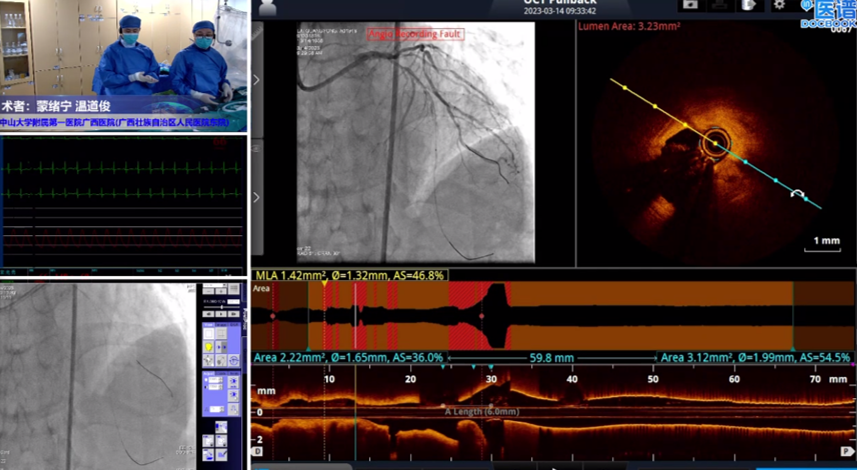Click the Area 3.12mm² proximal reference label
Image resolution: width=857 pixels, height=470 pixels.
tap(755, 358)
